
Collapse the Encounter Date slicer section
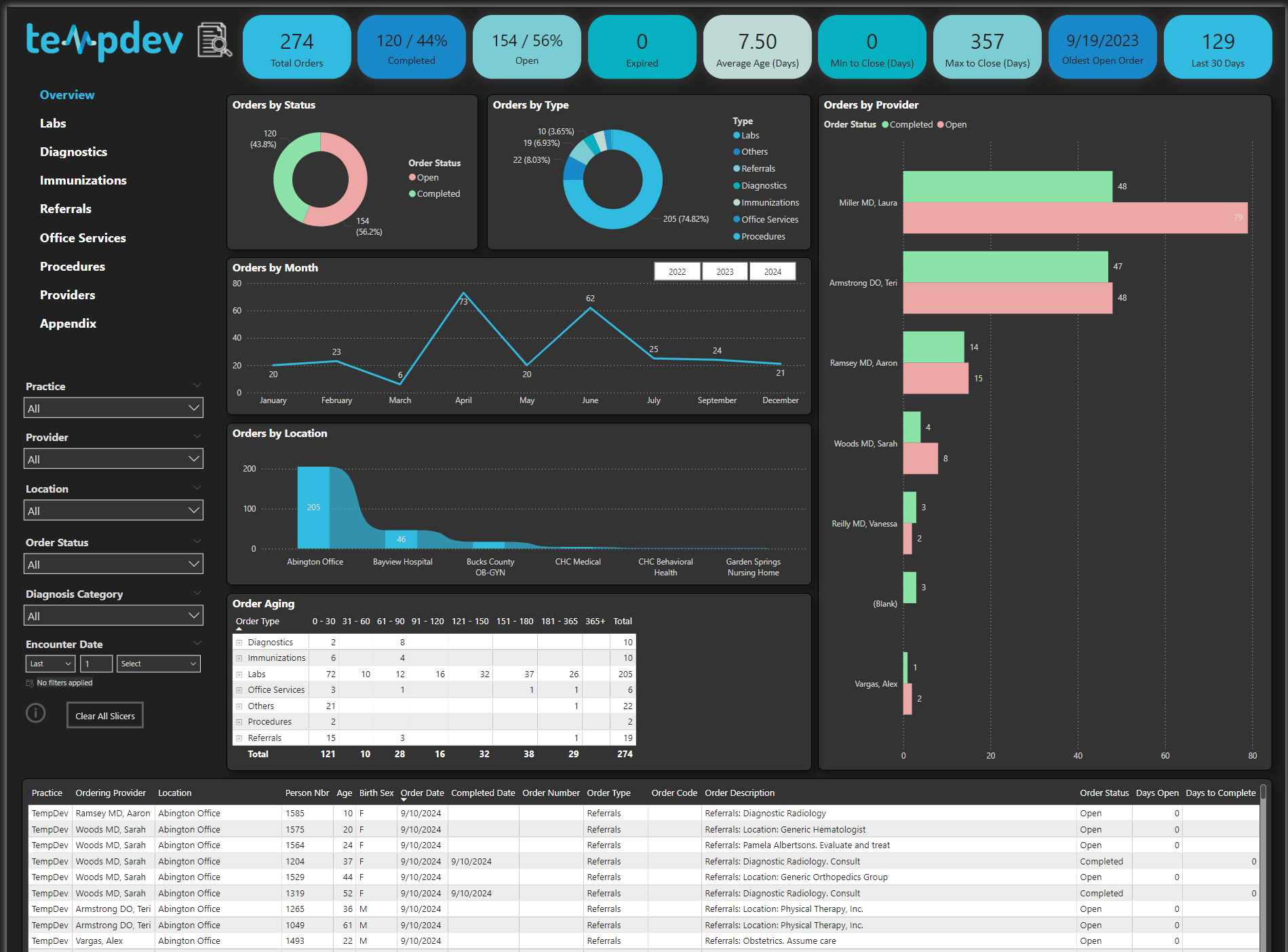coord(197,643)
